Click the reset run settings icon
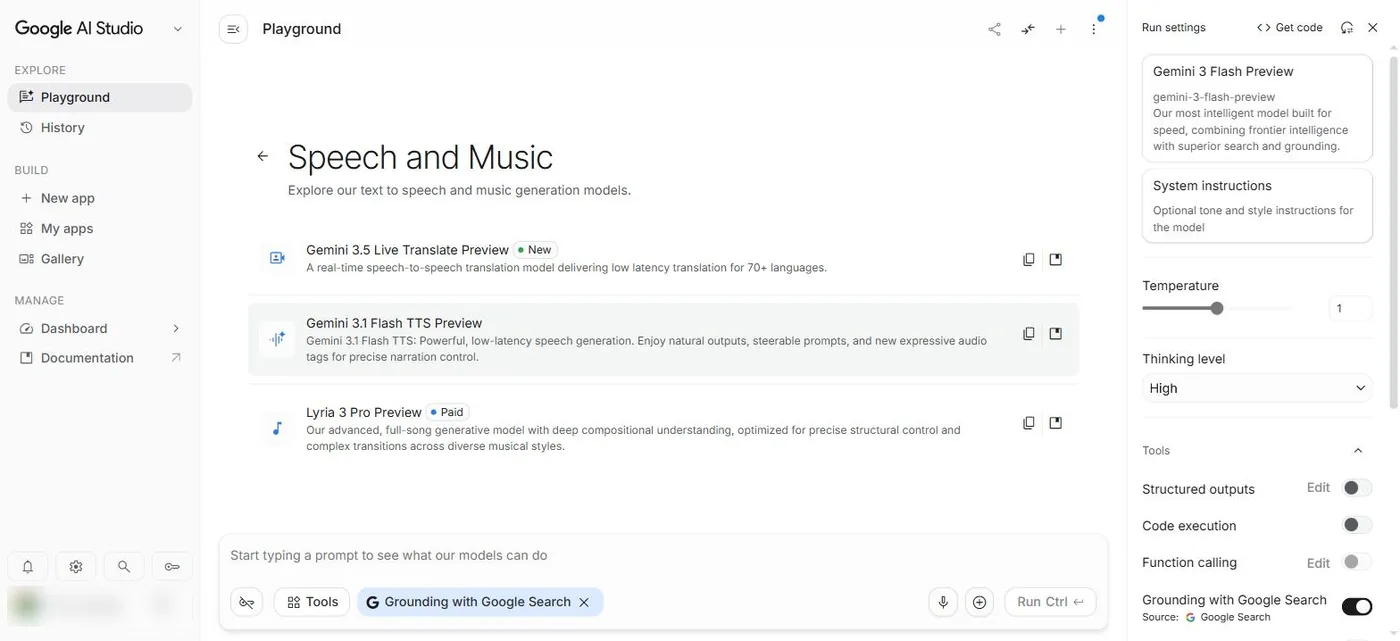 point(1347,28)
